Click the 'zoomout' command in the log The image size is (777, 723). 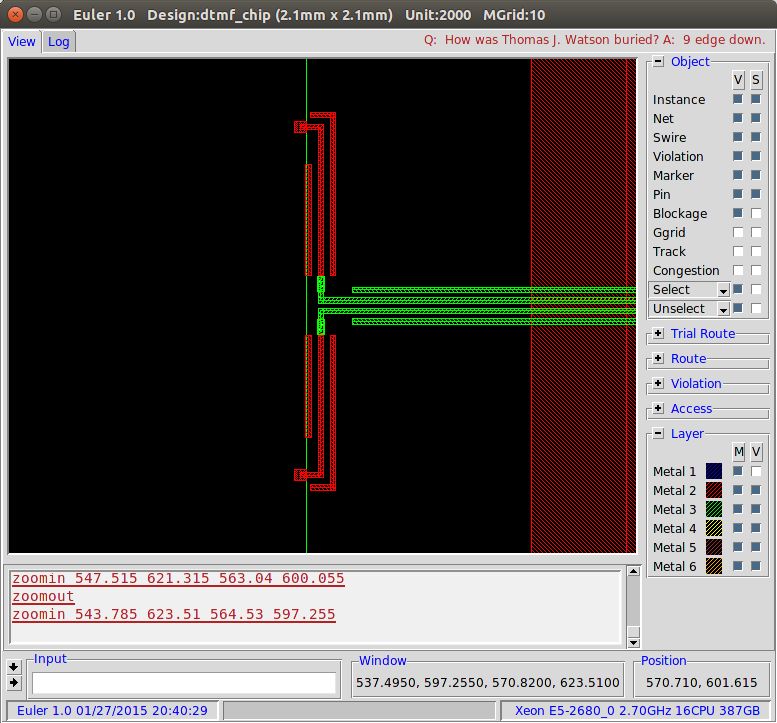[43, 596]
